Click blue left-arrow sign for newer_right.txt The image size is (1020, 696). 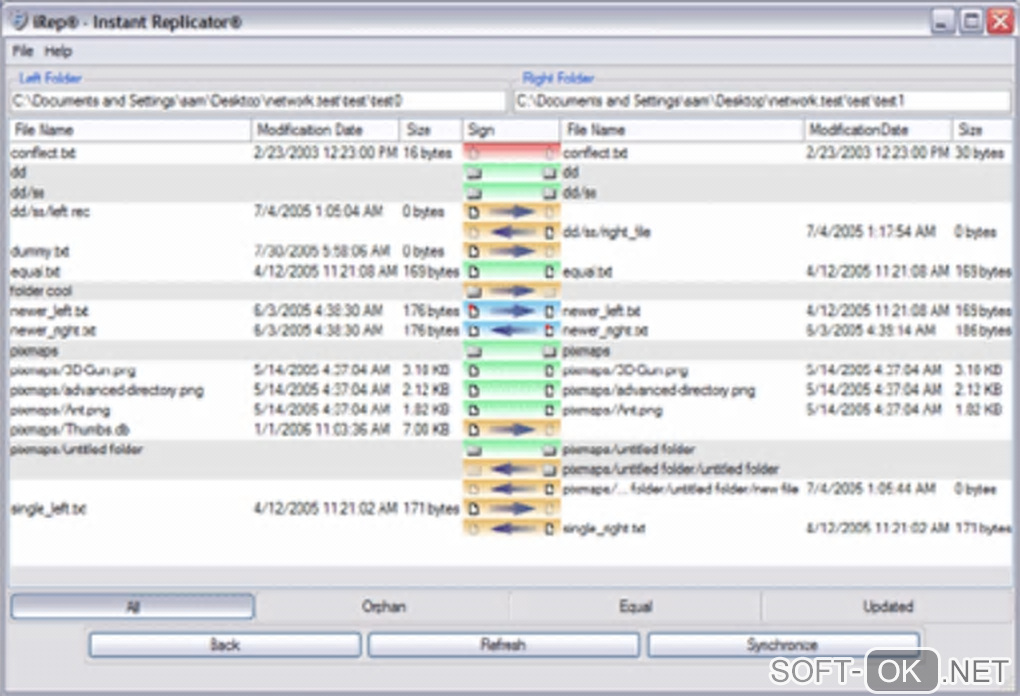[511, 331]
